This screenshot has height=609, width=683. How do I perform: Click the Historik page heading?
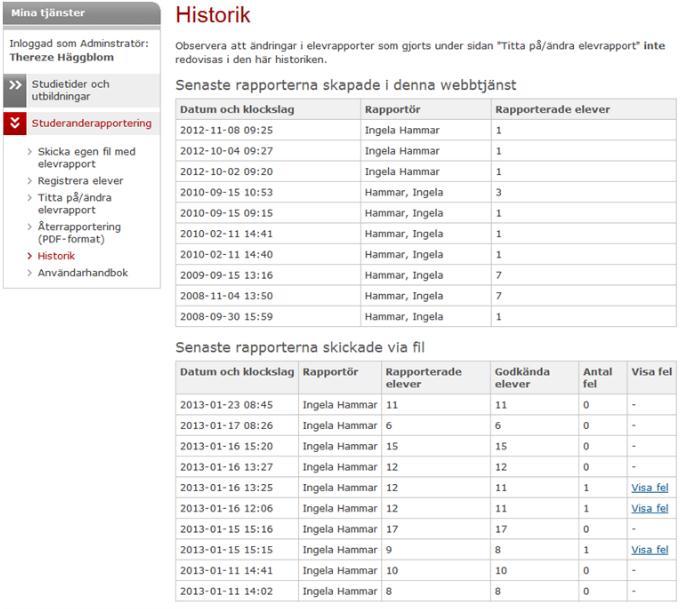tap(213, 15)
